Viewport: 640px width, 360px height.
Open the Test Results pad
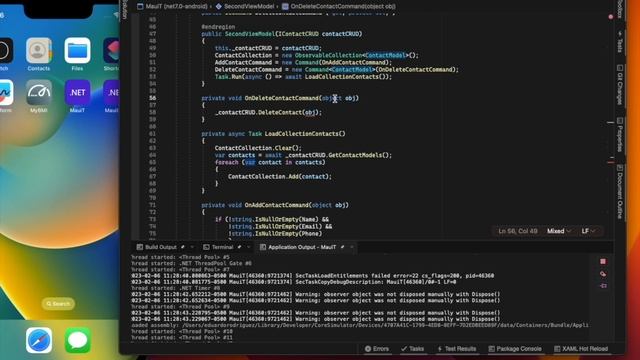coord(456,349)
